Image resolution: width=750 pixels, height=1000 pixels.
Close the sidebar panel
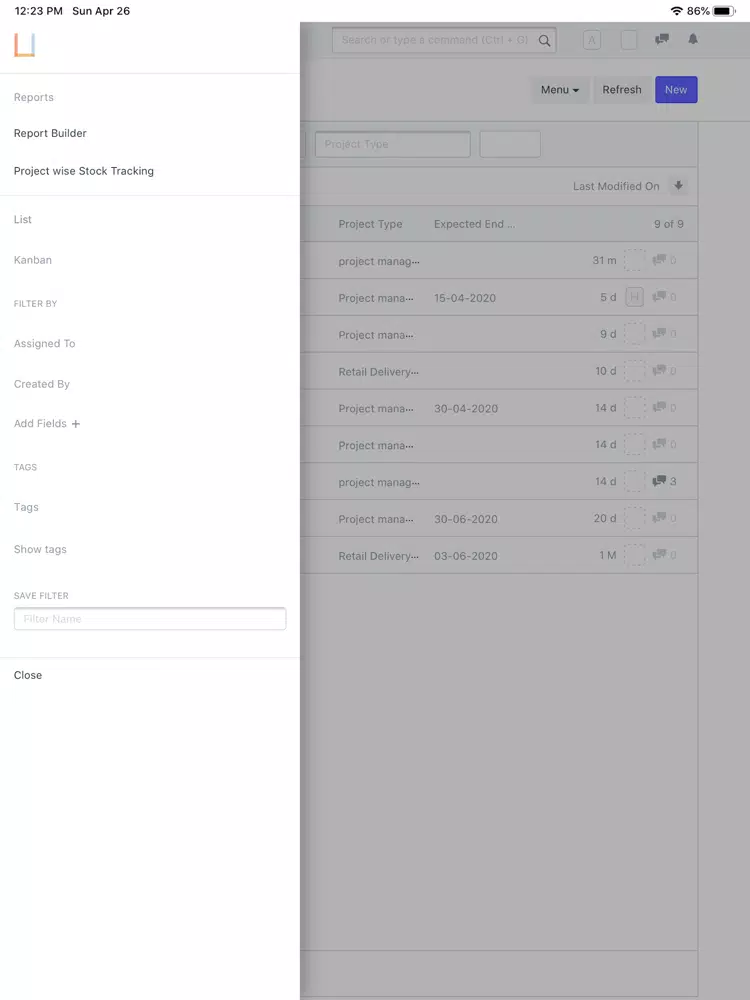pyautogui.click(x=28, y=675)
